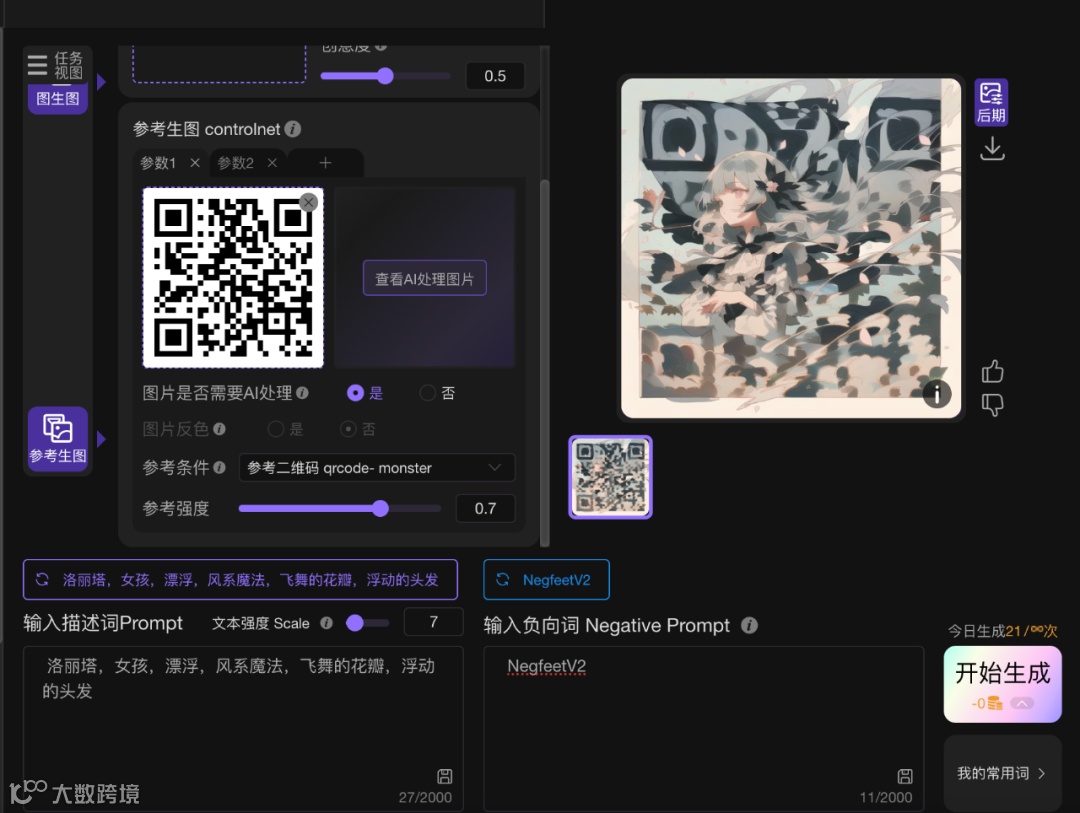
Task: Open 我的常用词 list
Action: coord(1002,773)
